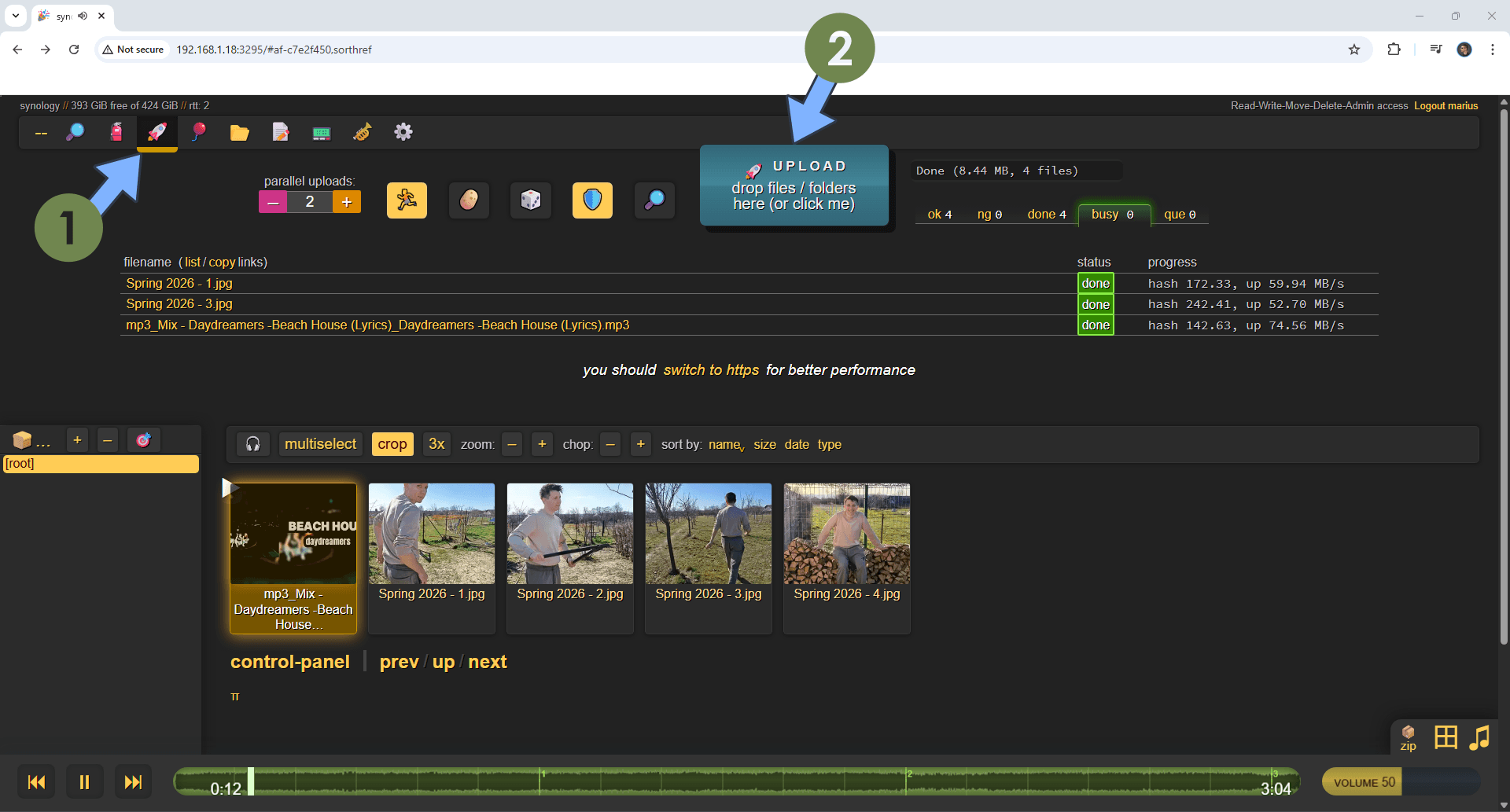Toggle the crop thumbnails option
Viewport: 1510px width, 812px height.
[392, 444]
